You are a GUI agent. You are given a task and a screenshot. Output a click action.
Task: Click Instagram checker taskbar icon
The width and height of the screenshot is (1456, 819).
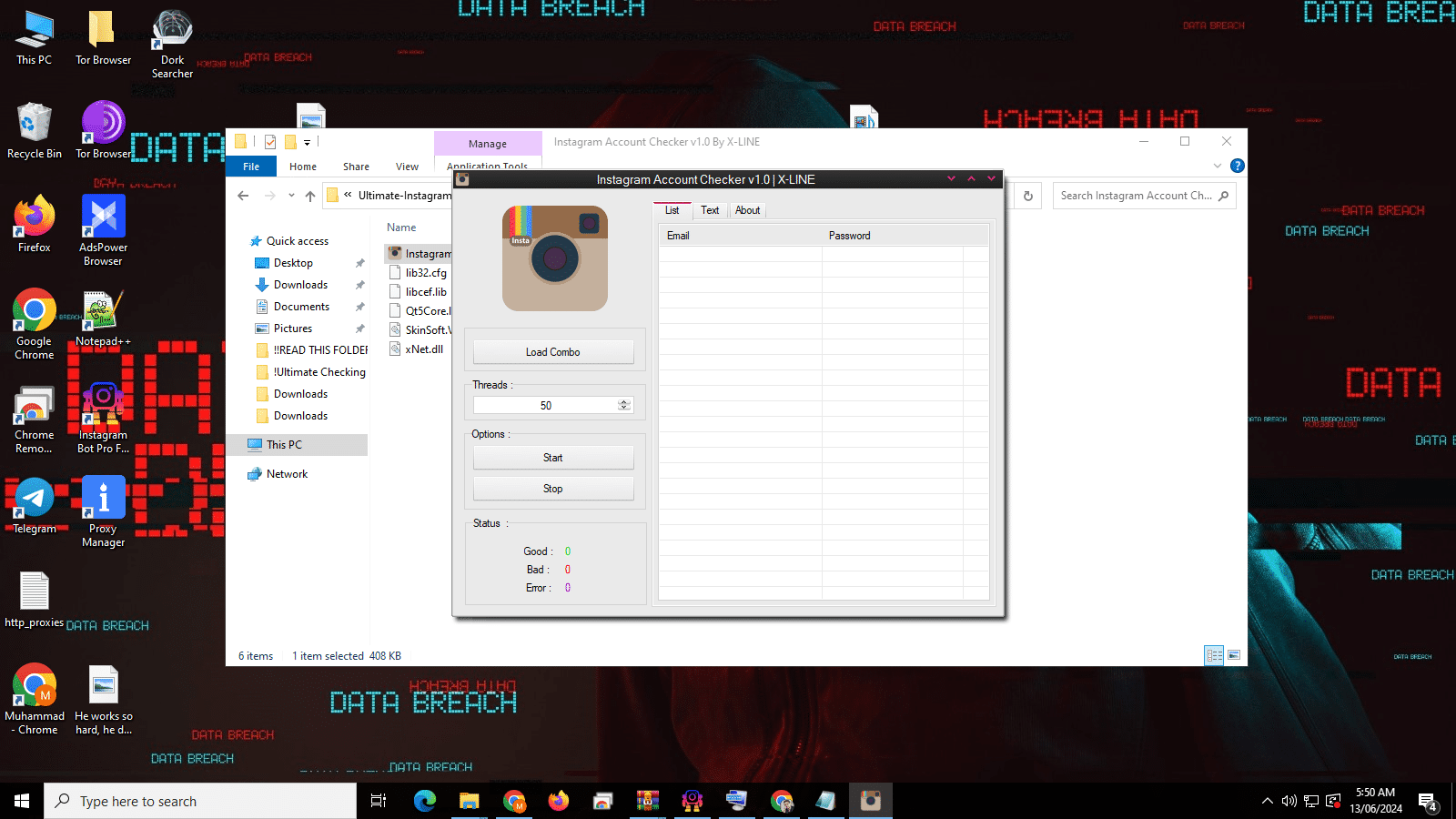tap(871, 801)
